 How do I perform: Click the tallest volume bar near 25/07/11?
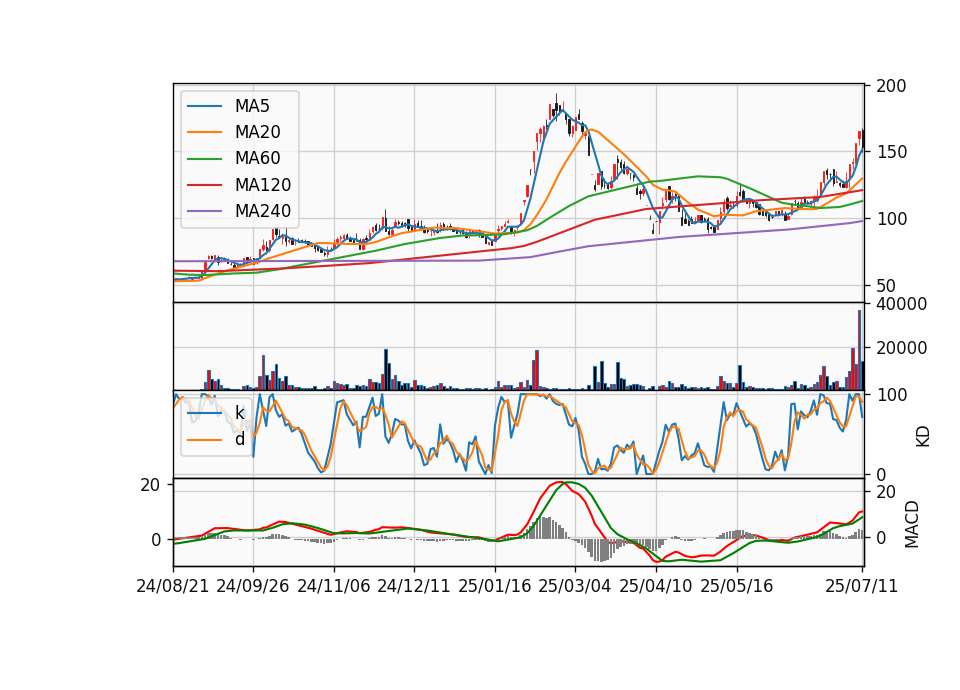click(x=860, y=350)
